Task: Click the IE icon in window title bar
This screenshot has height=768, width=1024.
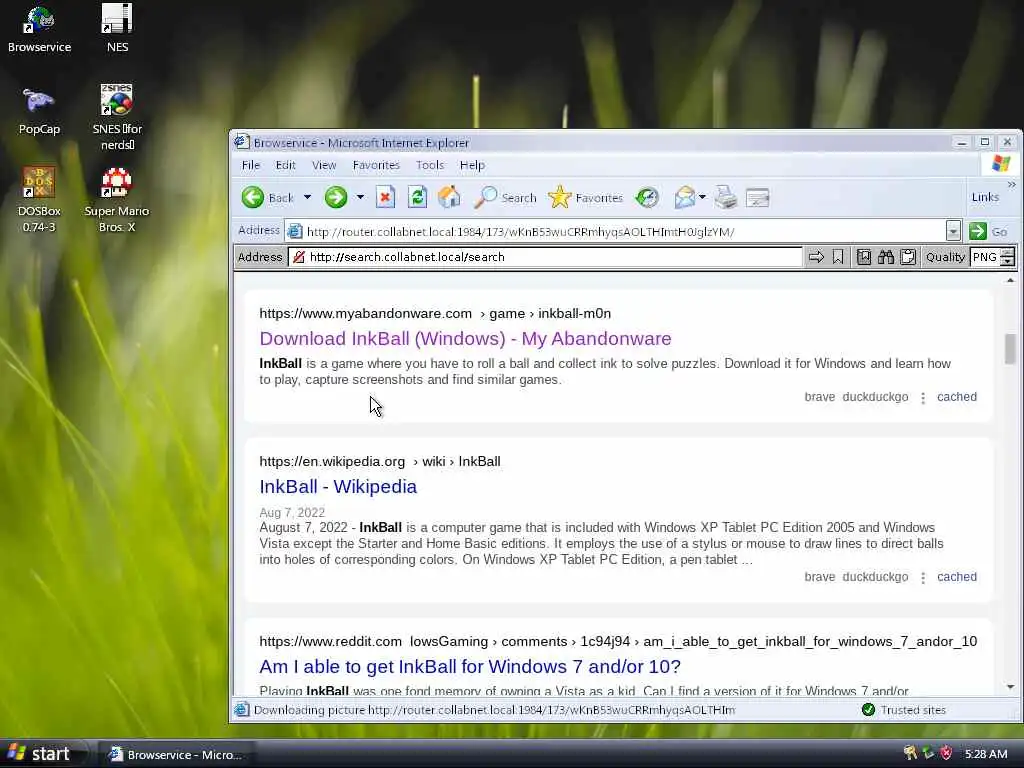Action: pos(242,142)
